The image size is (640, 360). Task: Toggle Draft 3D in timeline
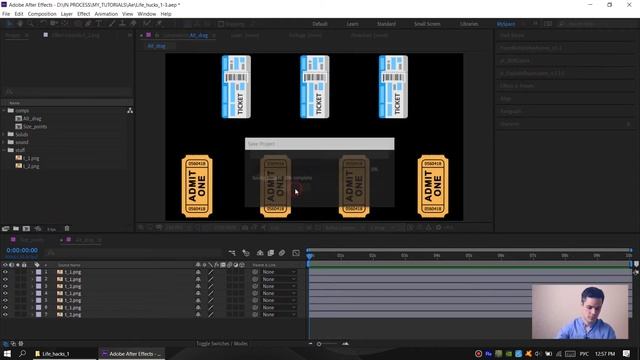(x=246, y=253)
